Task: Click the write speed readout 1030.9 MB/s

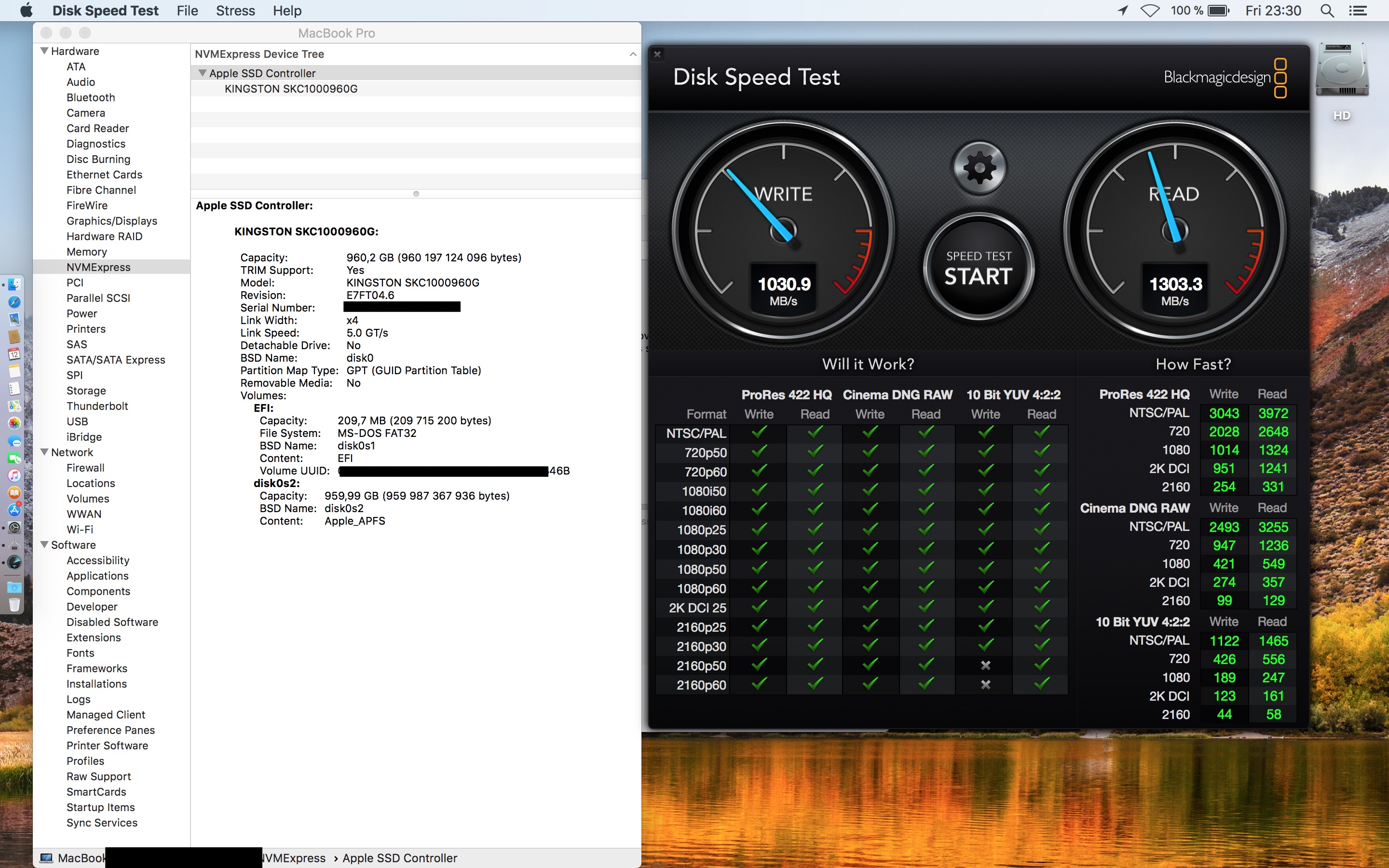Action: tap(783, 290)
